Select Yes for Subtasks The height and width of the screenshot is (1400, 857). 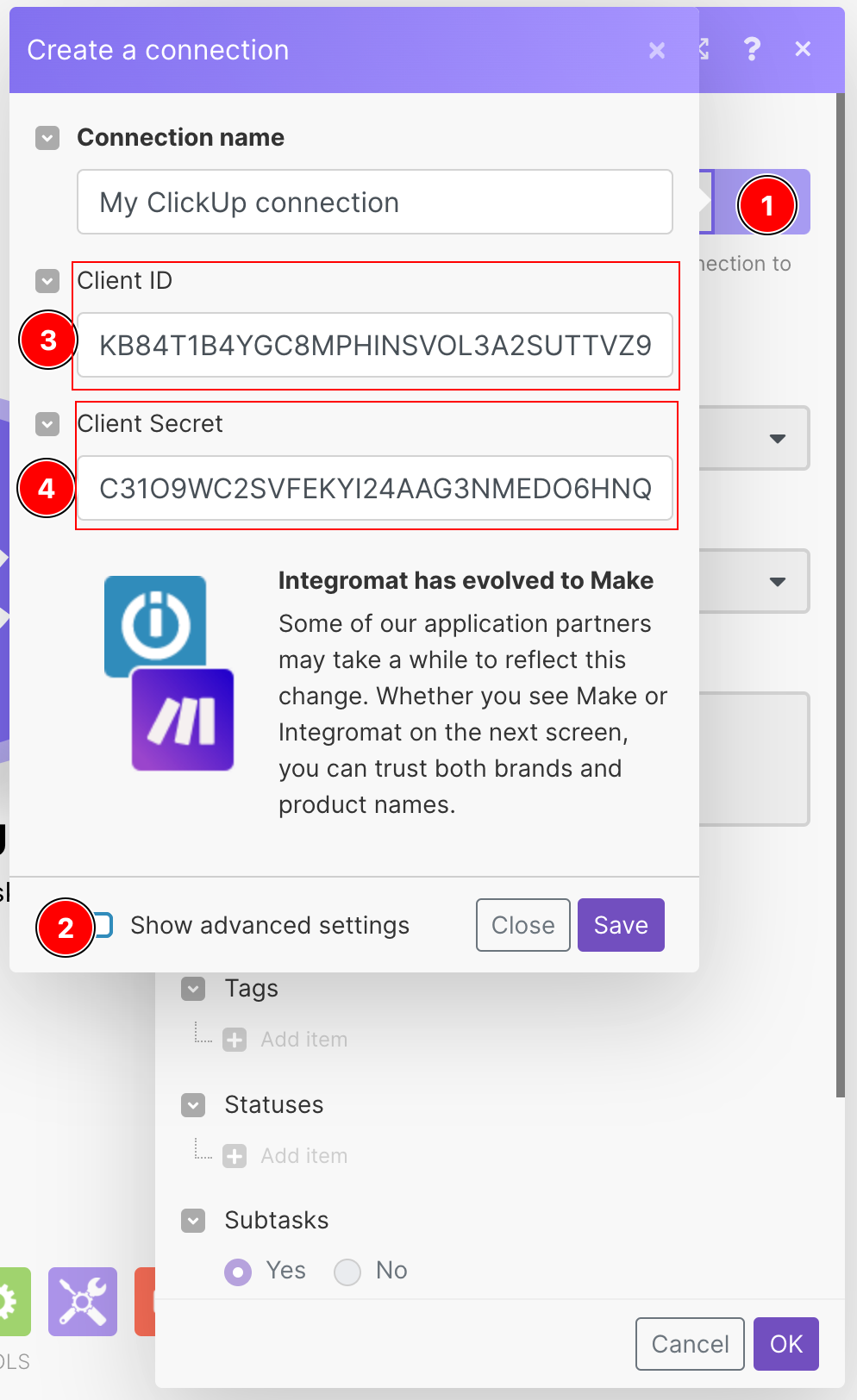coord(238,1272)
